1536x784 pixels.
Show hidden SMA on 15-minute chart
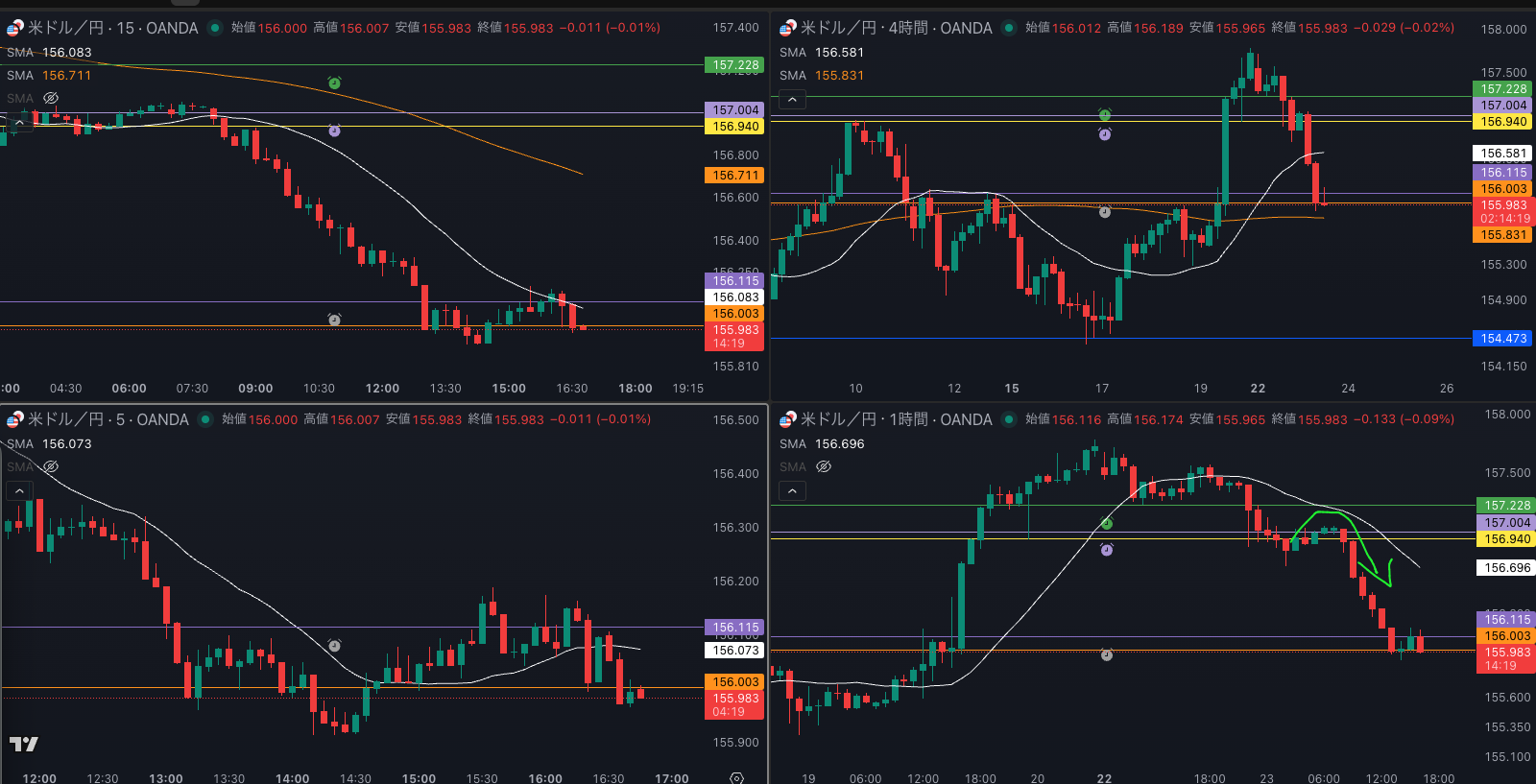click(51, 98)
